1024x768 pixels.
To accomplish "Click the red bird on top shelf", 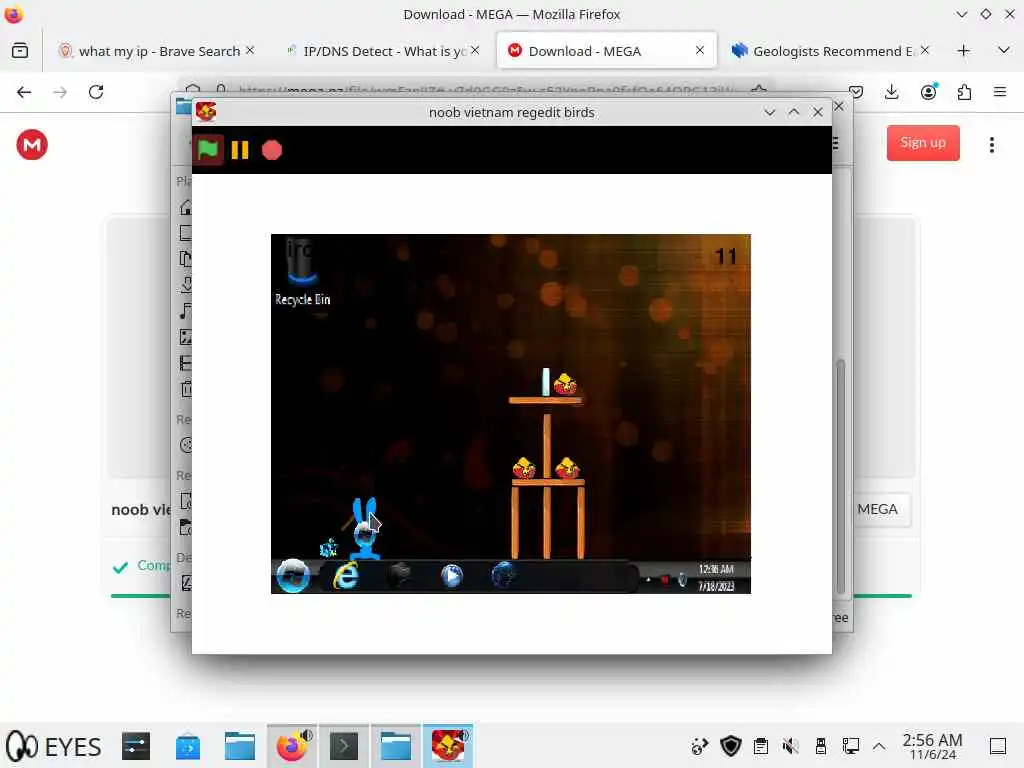I will click(x=565, y=384).
